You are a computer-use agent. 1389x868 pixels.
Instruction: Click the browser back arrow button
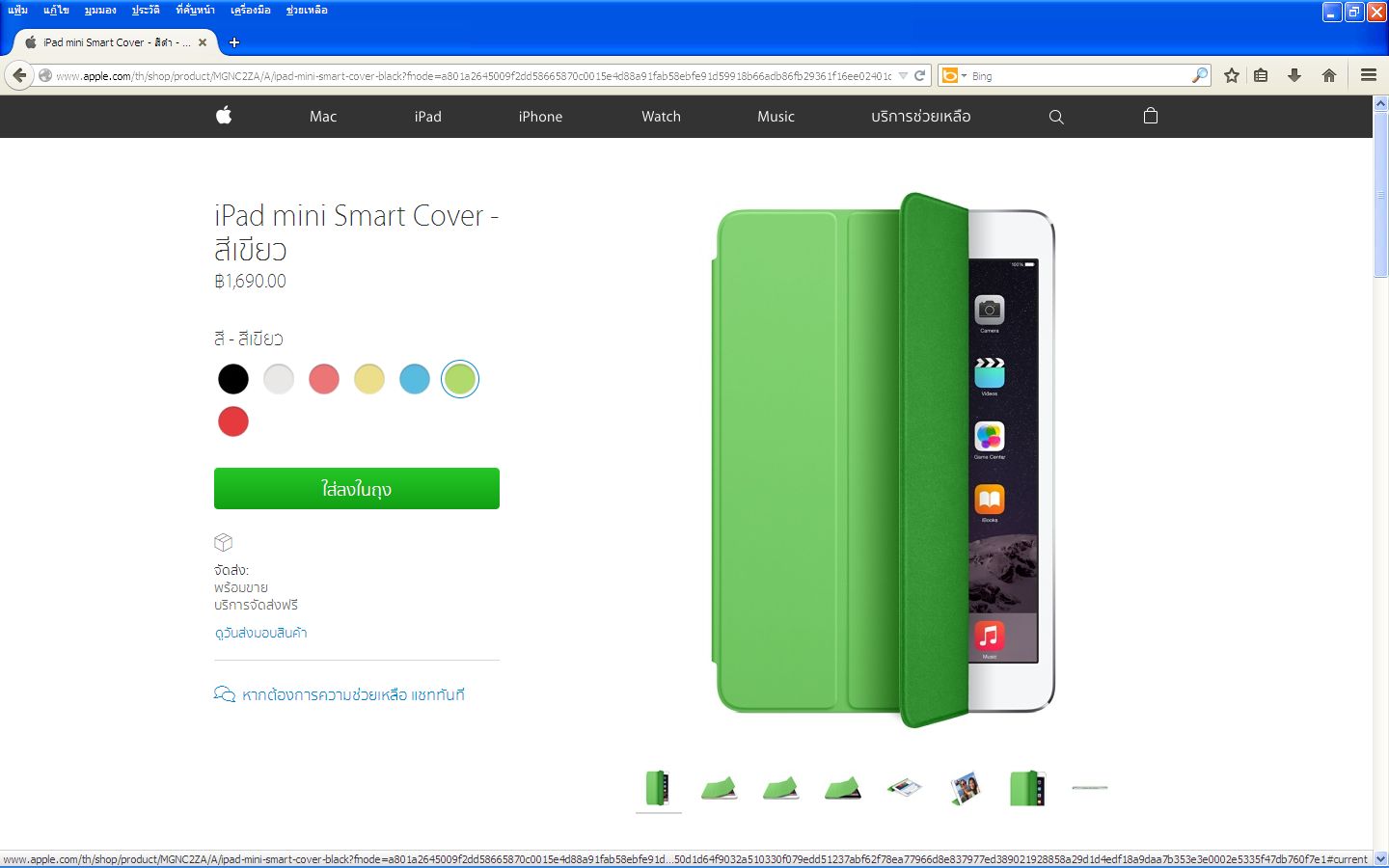pyautogui.click(x=19, y=75)
